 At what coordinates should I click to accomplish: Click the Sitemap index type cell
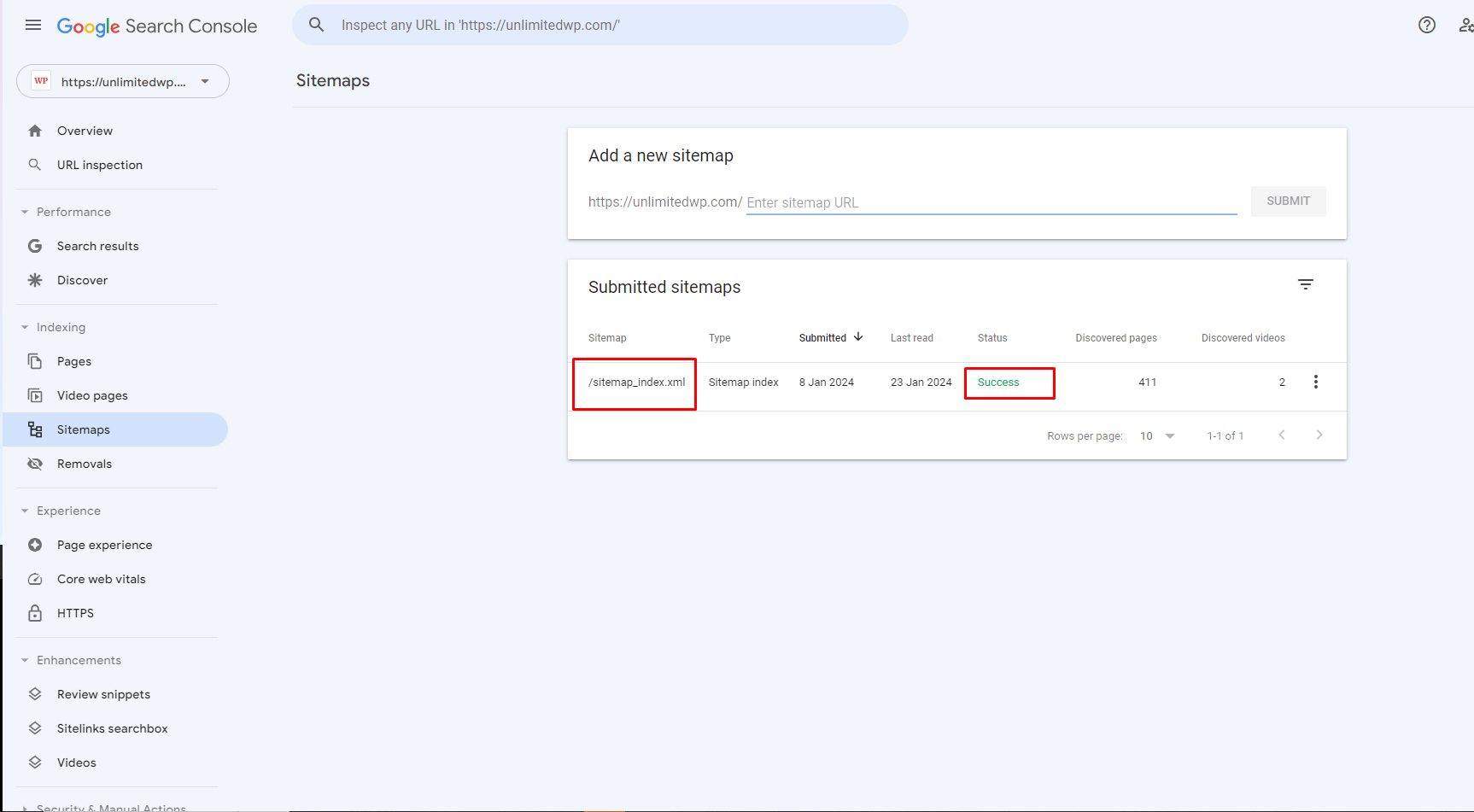click(743, 383)
